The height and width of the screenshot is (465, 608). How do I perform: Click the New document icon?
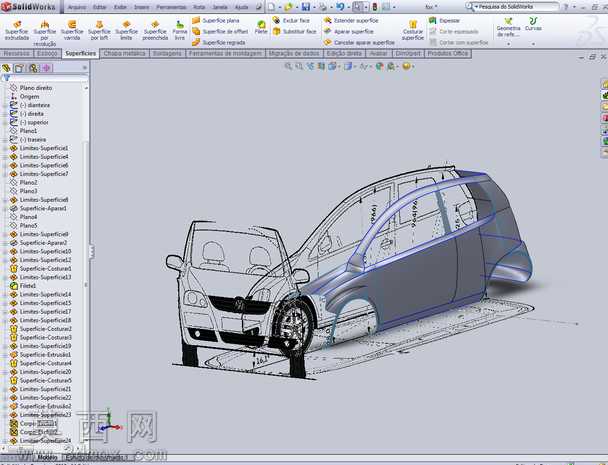pos(271,7)
